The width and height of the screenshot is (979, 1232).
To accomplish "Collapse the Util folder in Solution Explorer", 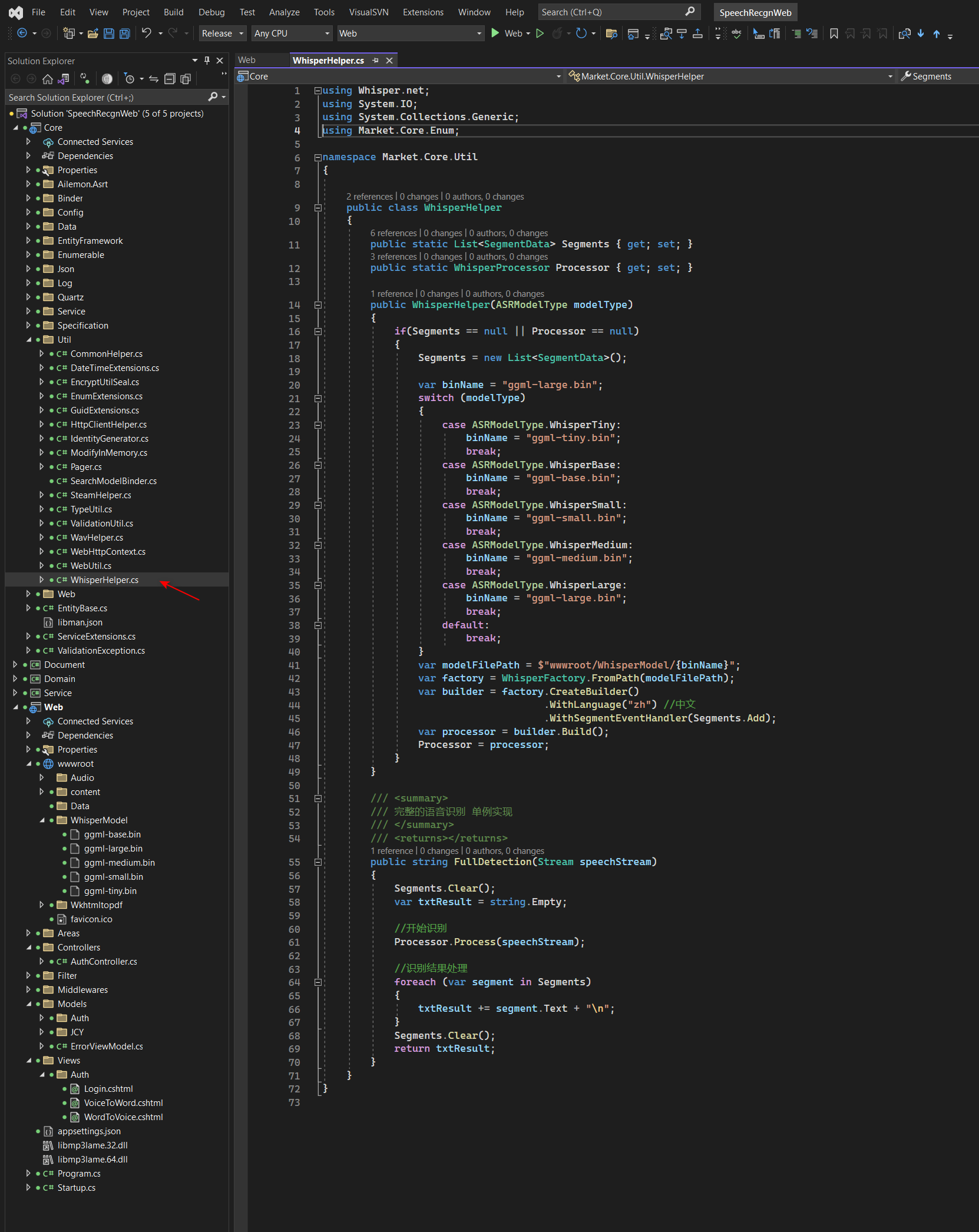I will coord(29,340).
